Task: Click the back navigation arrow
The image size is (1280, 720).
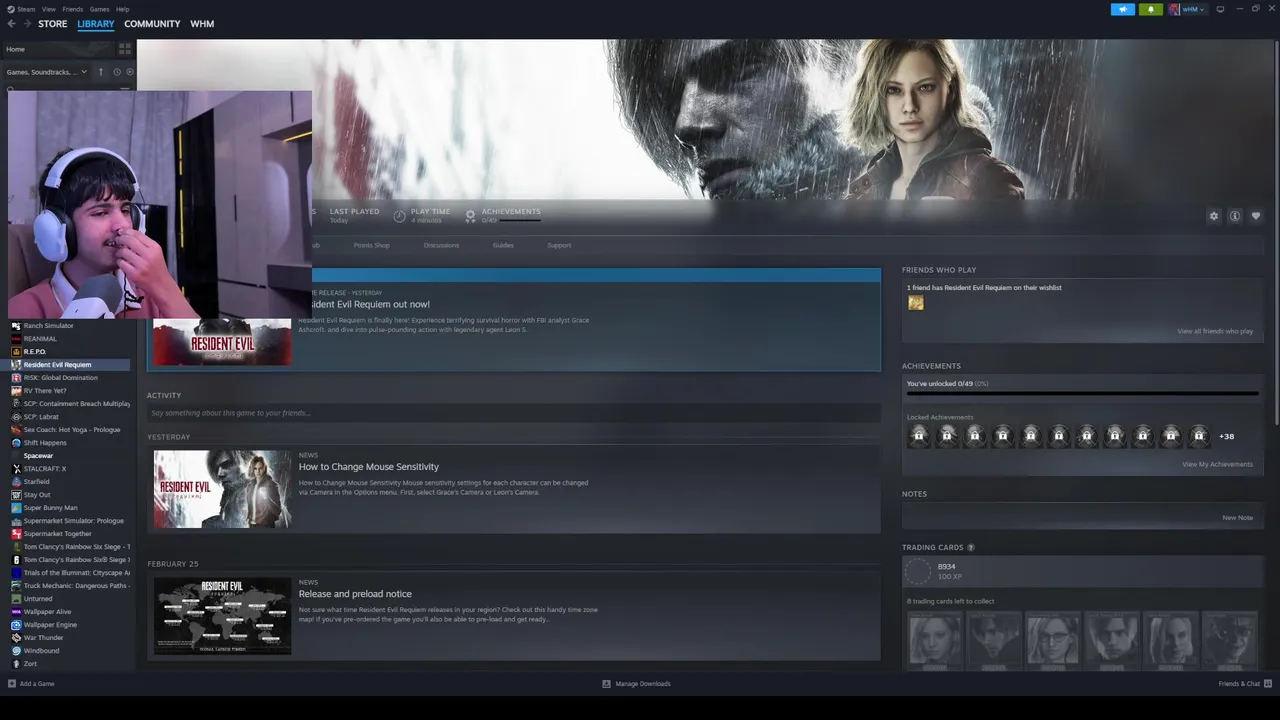Action: 12,24
